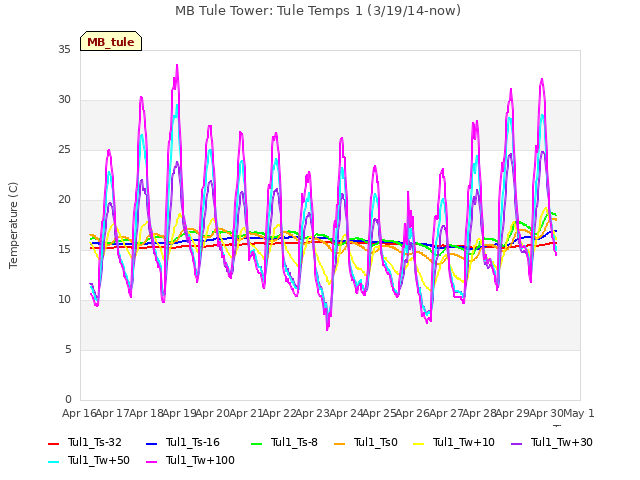640x480 pixels.
Task: Click the Temperature (C) axis label
Action: coord(13,225)
